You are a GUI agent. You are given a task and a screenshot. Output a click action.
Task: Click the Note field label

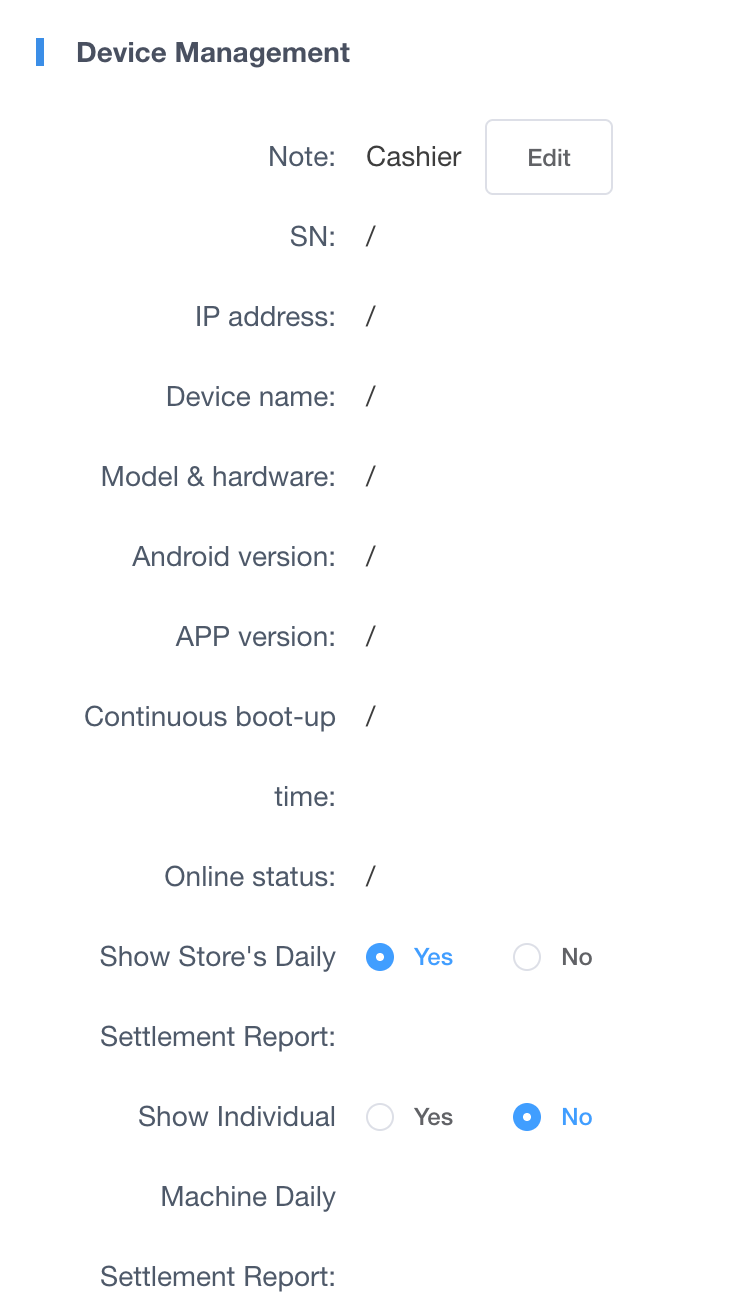pos(301,157)
